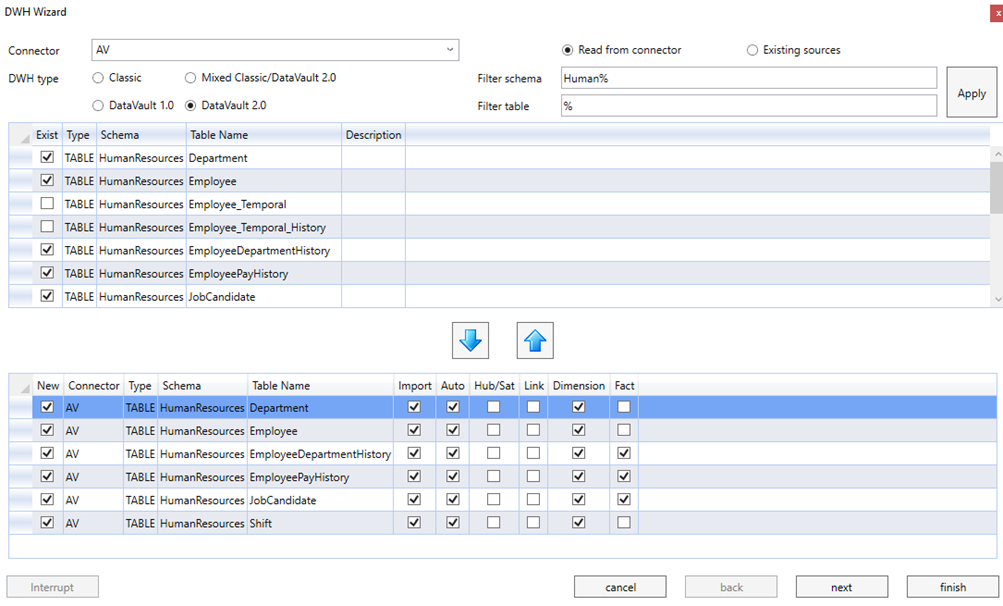Uncheck Exist for the Department source table
This screenshot has width=1003, height=606.
click(47, 157)
